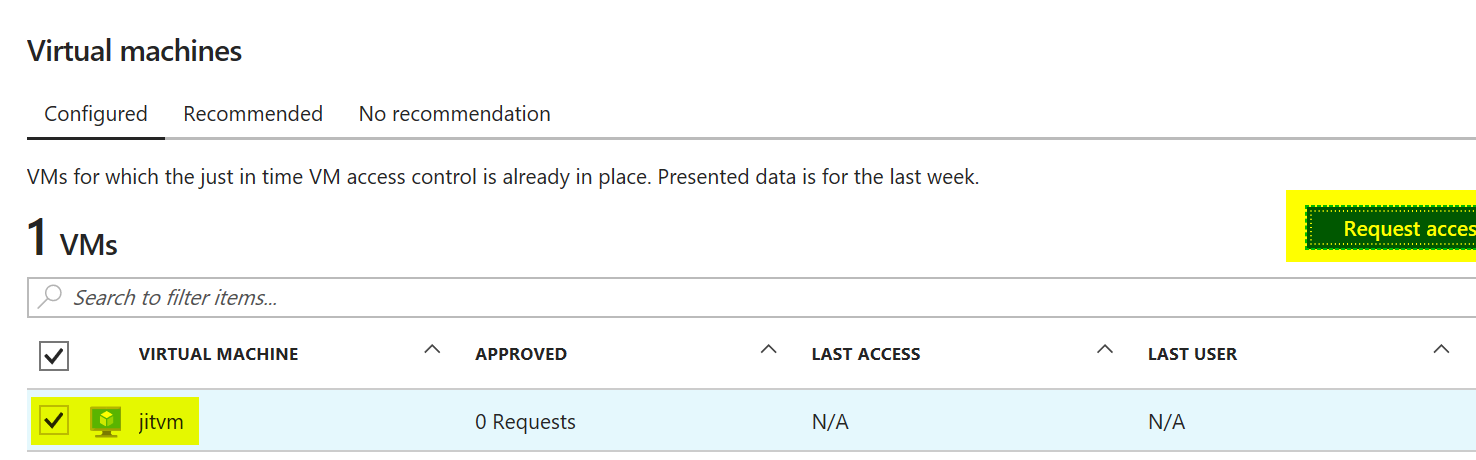The width and height of the screenshot is (1476, 460).
Task: Click the LAST ACCESS column header
Action: (866, 354)
